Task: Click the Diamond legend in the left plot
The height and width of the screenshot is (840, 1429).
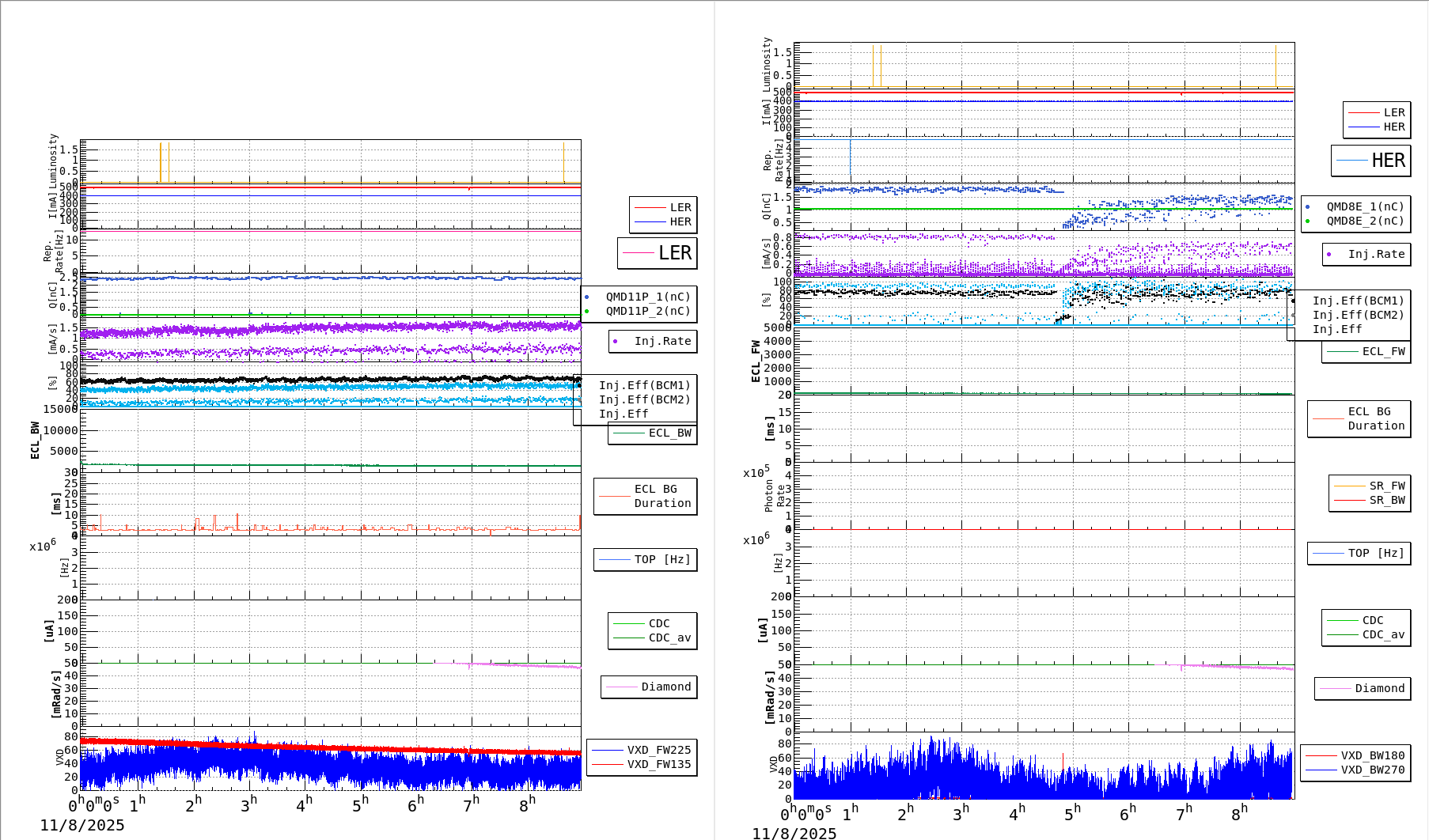Action: click(x=649, y=687)
